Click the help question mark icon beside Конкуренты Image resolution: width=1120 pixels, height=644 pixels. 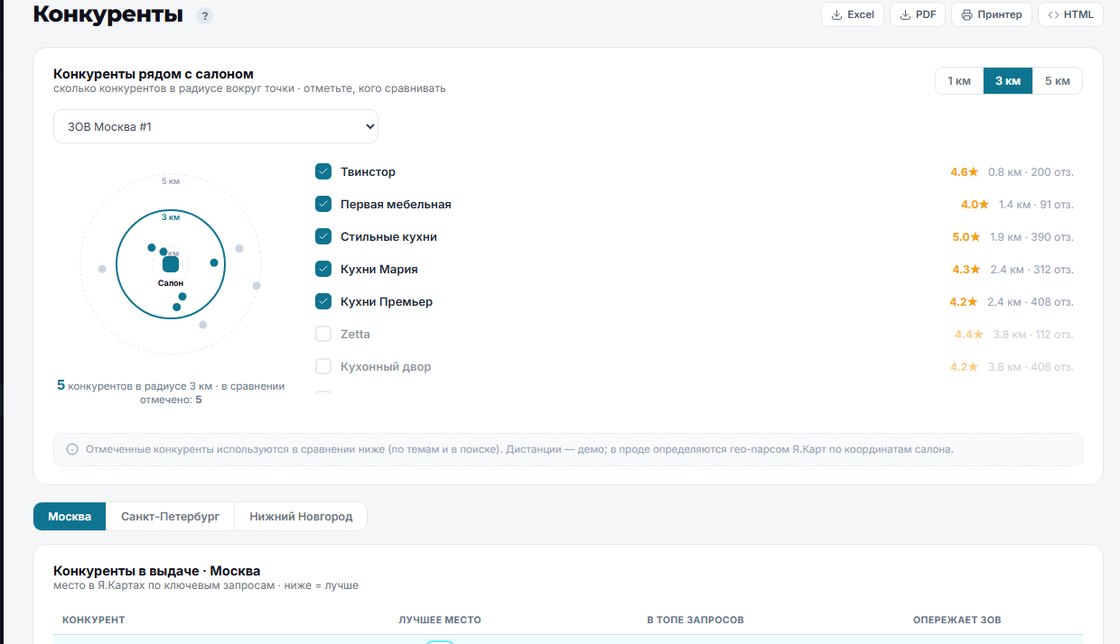[204, 16]
